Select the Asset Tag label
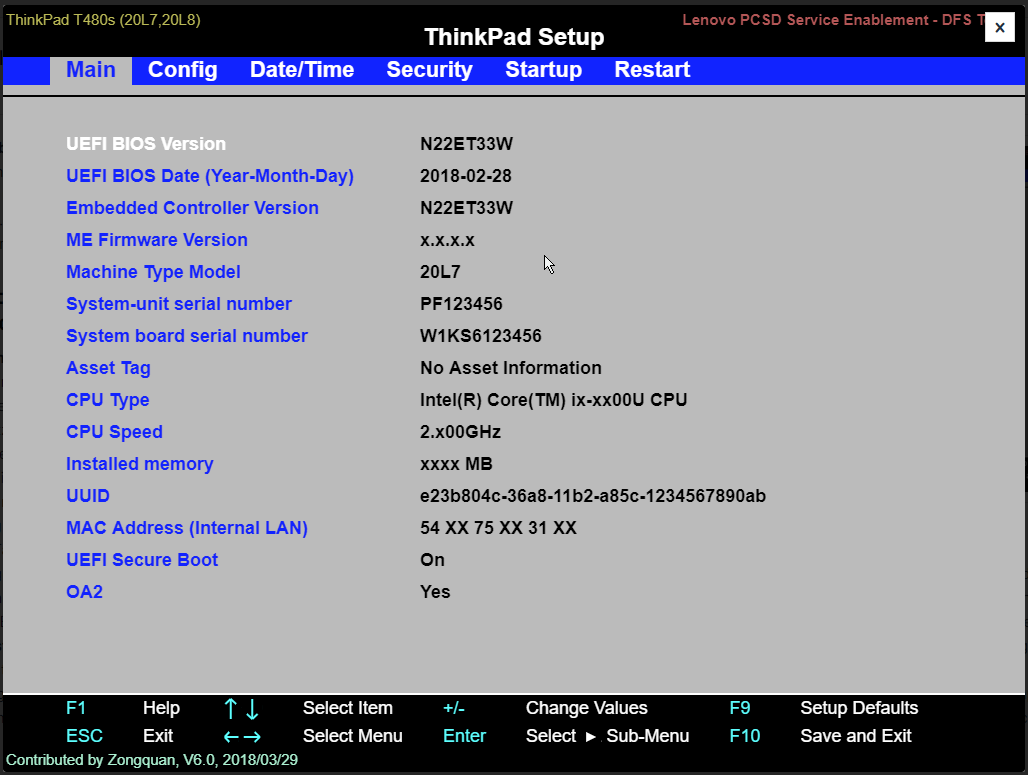The height and width of the screenshot is (775, 1028). [108, 368]
